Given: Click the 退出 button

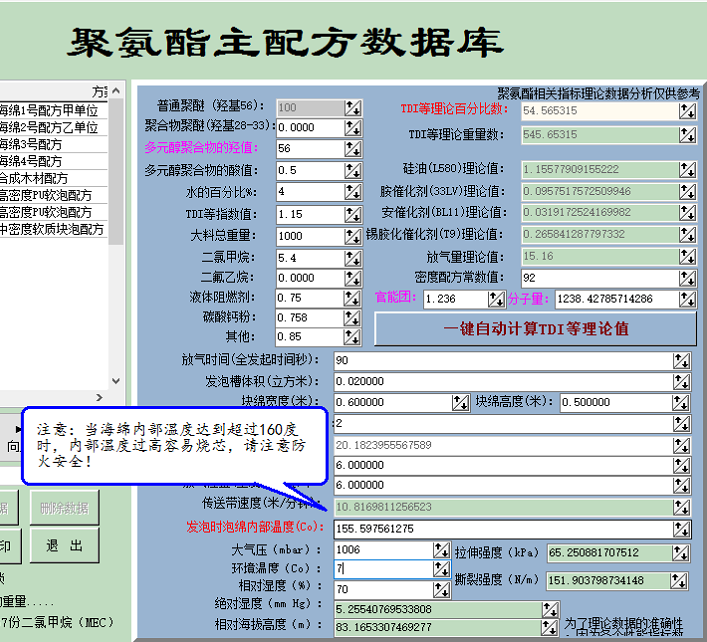Looking at the screenshot, I should [x=64, y=546].
